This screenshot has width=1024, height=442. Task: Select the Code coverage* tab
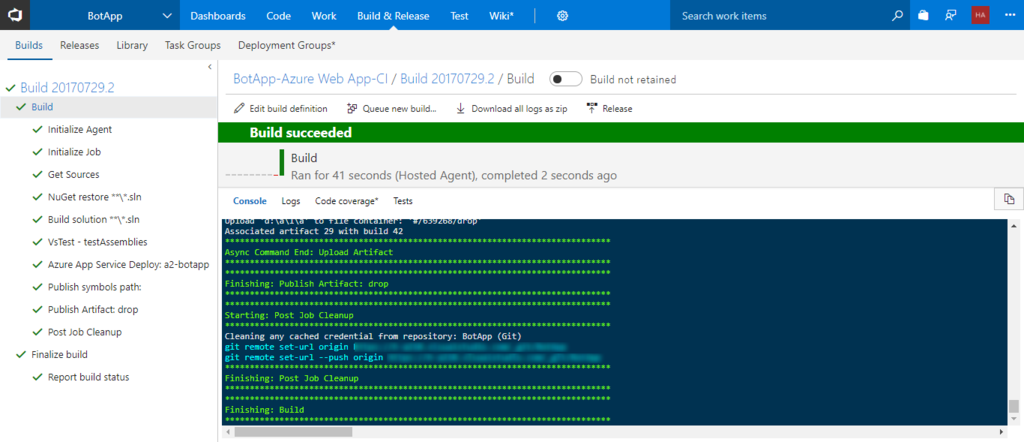347,201
